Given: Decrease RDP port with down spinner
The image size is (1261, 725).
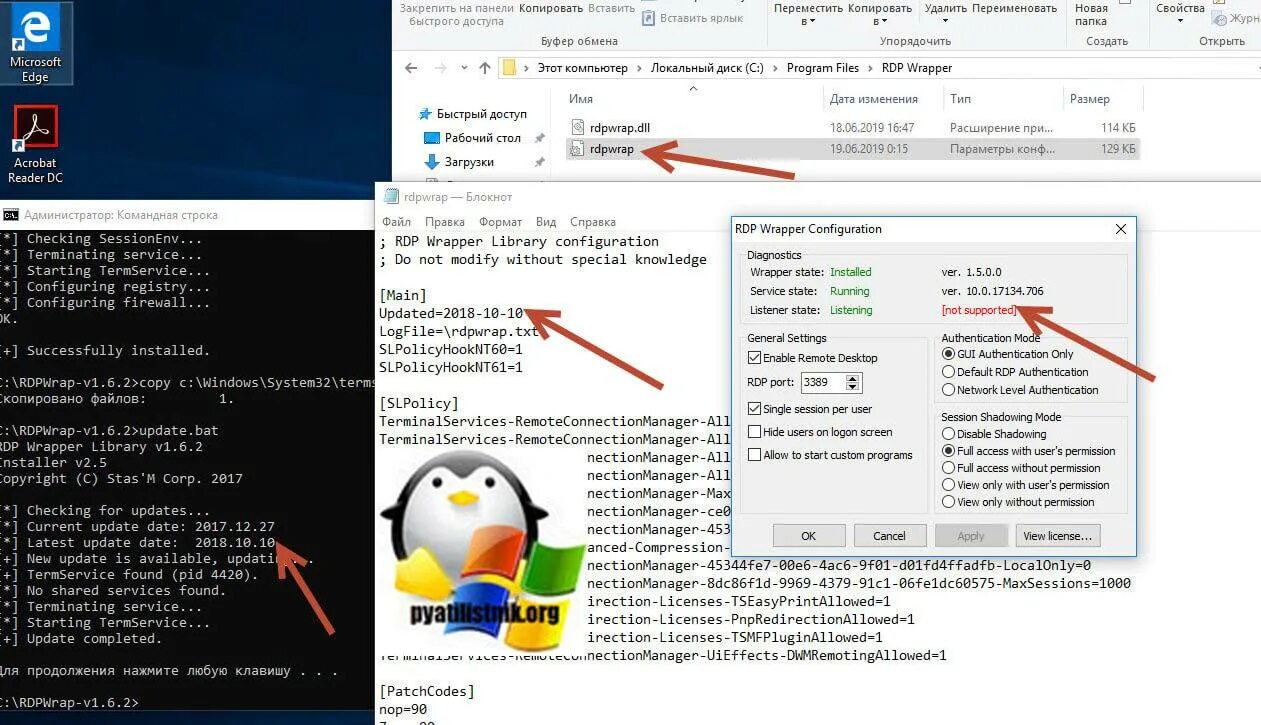Looking at the screenshot, I should pos(852,387).
